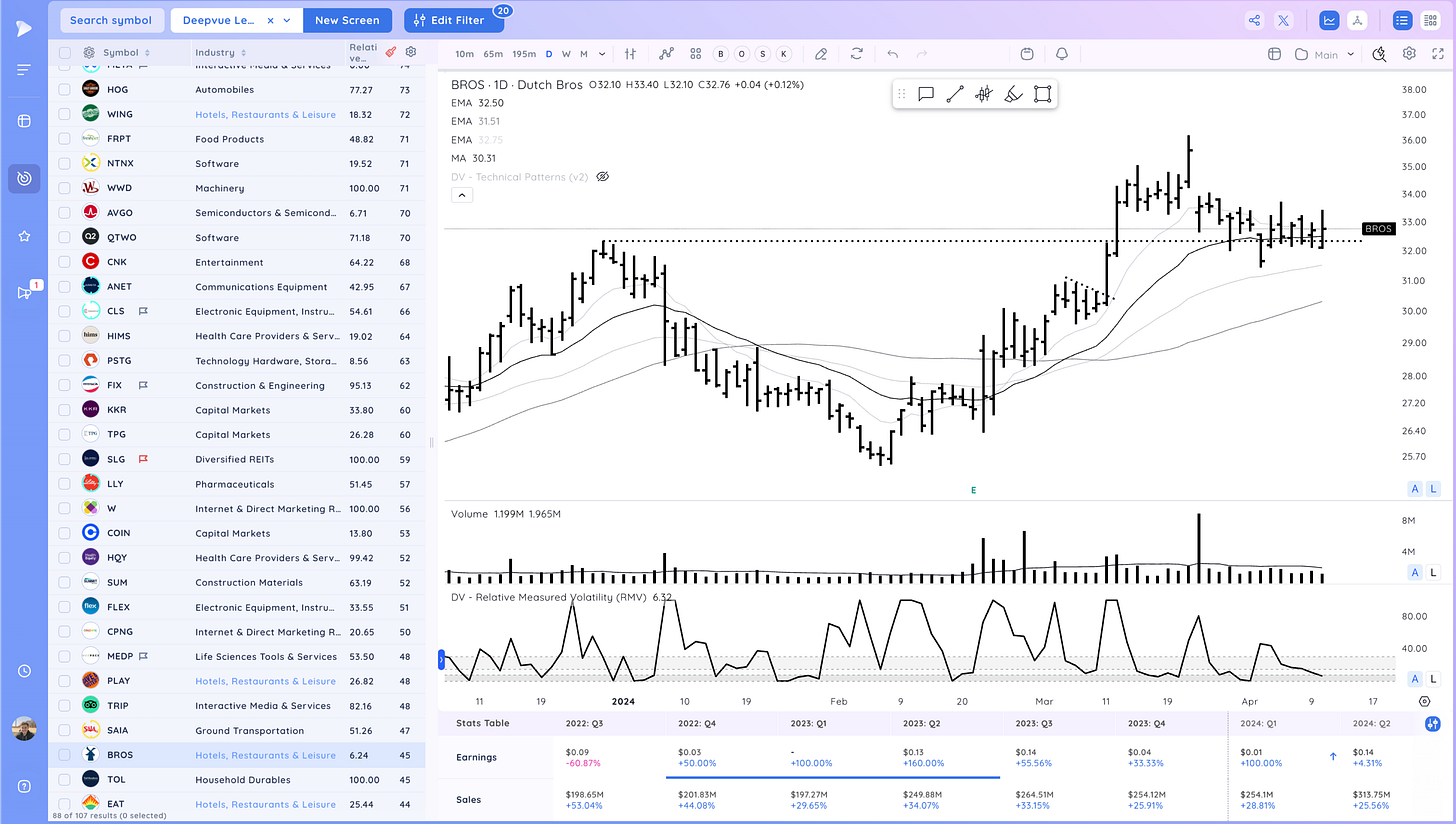Toggle the O circle button
Screen dimensions: 1456x824
coord(742,54)
